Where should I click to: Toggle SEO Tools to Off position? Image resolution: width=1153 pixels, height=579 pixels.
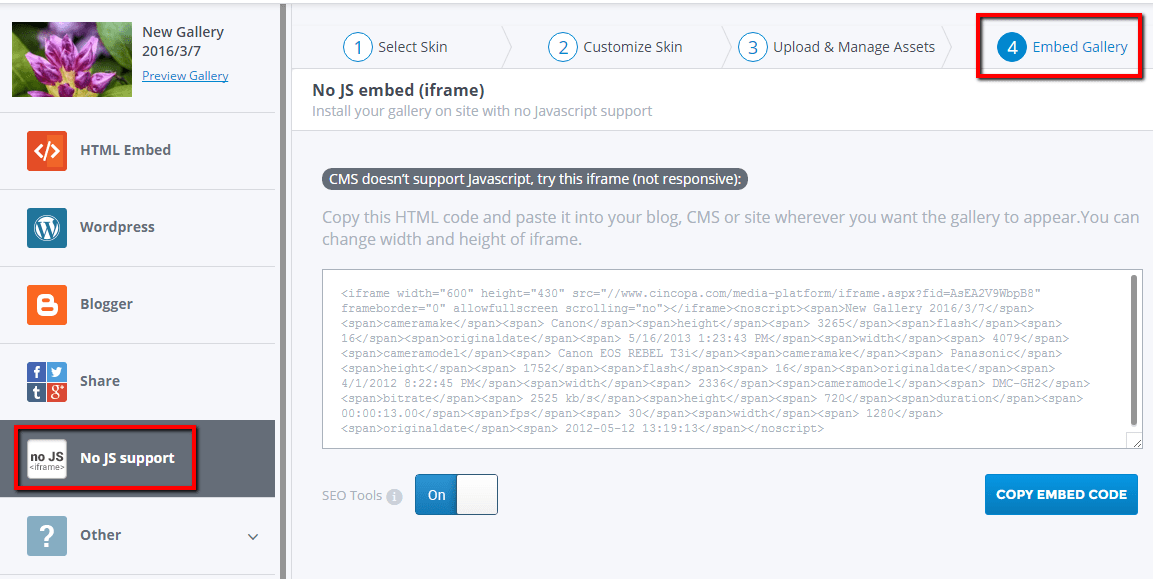(x=476, y=494)
